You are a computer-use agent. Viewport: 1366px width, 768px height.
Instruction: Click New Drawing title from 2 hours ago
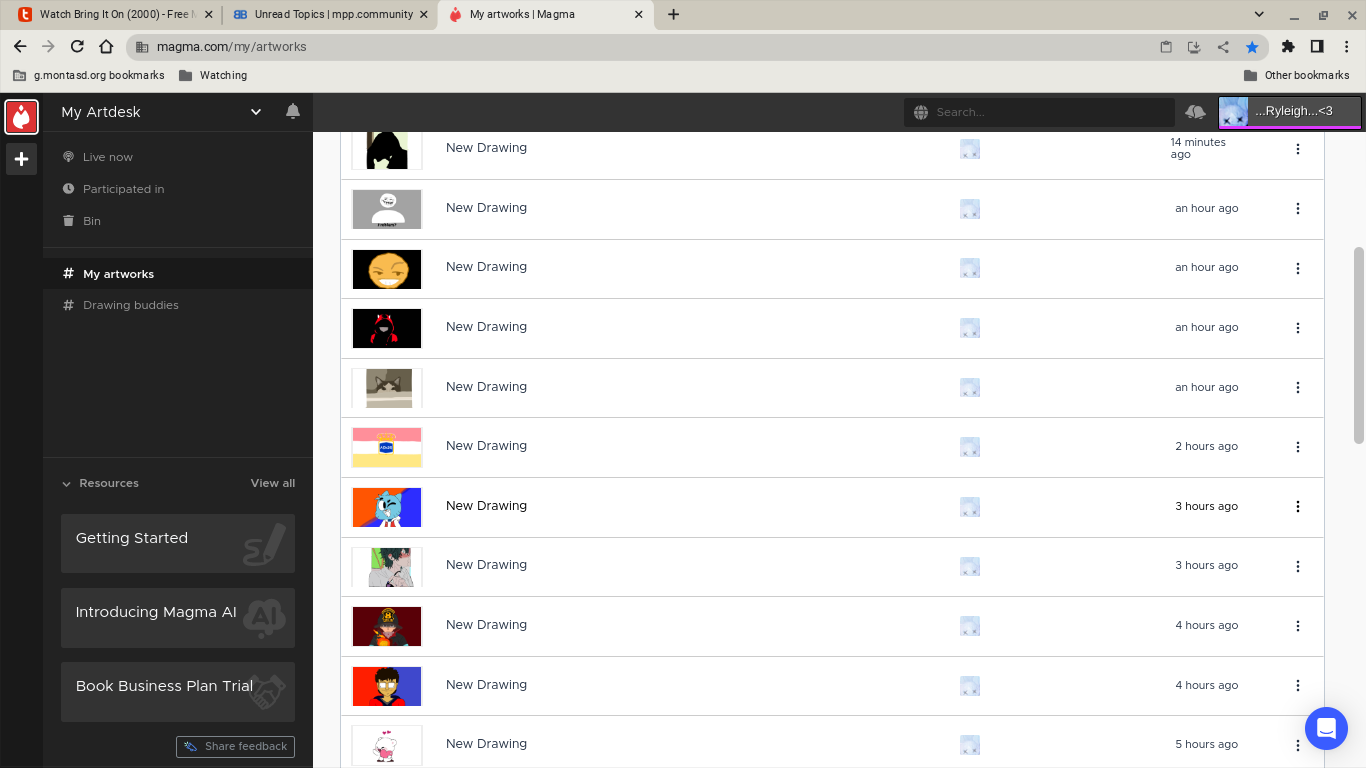point(486,446)
